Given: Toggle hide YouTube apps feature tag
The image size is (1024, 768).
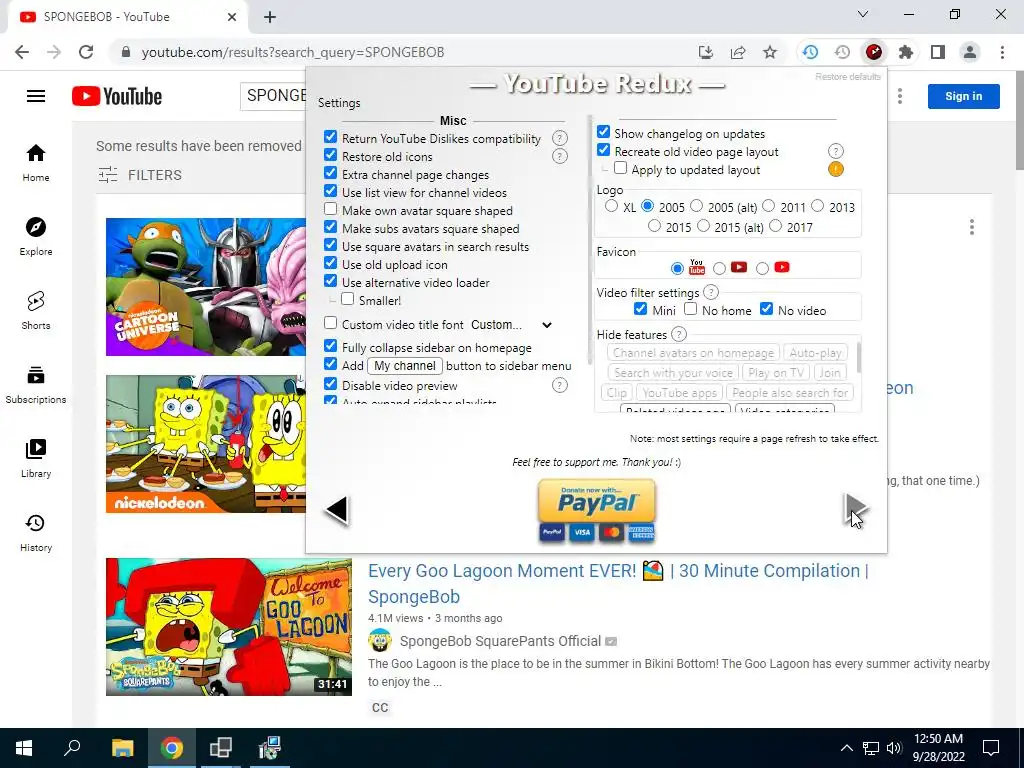Looking at the screenshot, I should pos(679,392).
